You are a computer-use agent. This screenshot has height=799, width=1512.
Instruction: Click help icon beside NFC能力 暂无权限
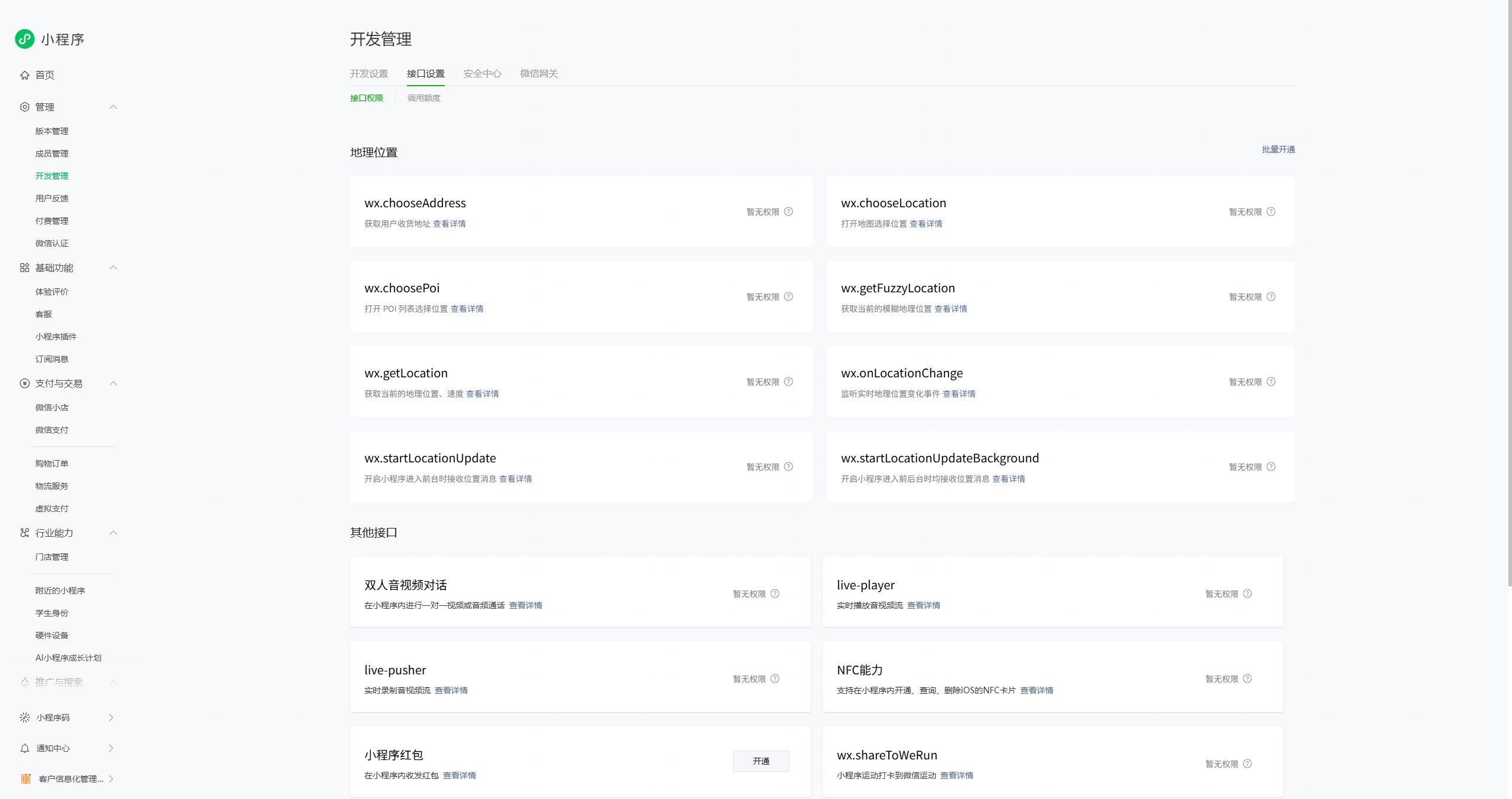click(1247, 679)
